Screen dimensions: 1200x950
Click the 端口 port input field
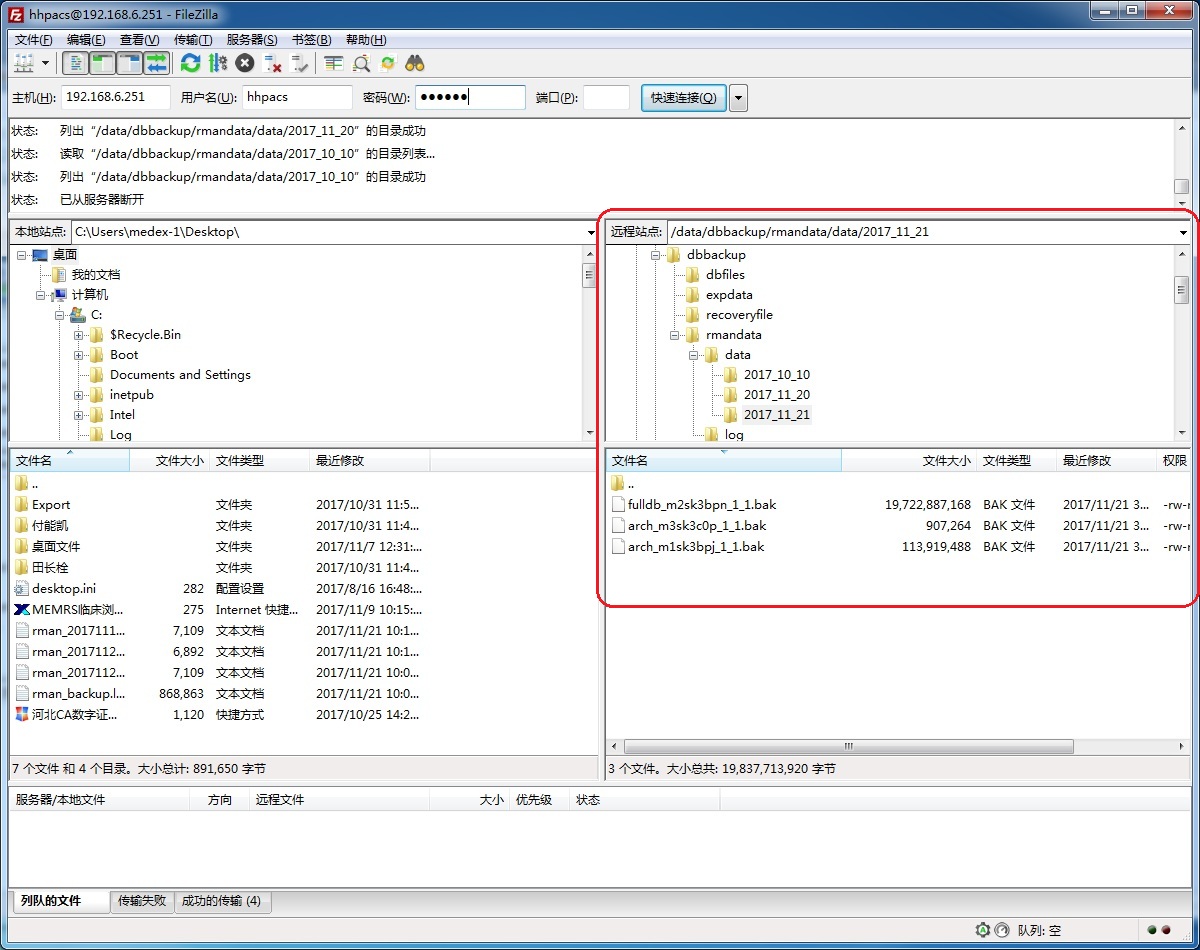(x=606, y=97)
